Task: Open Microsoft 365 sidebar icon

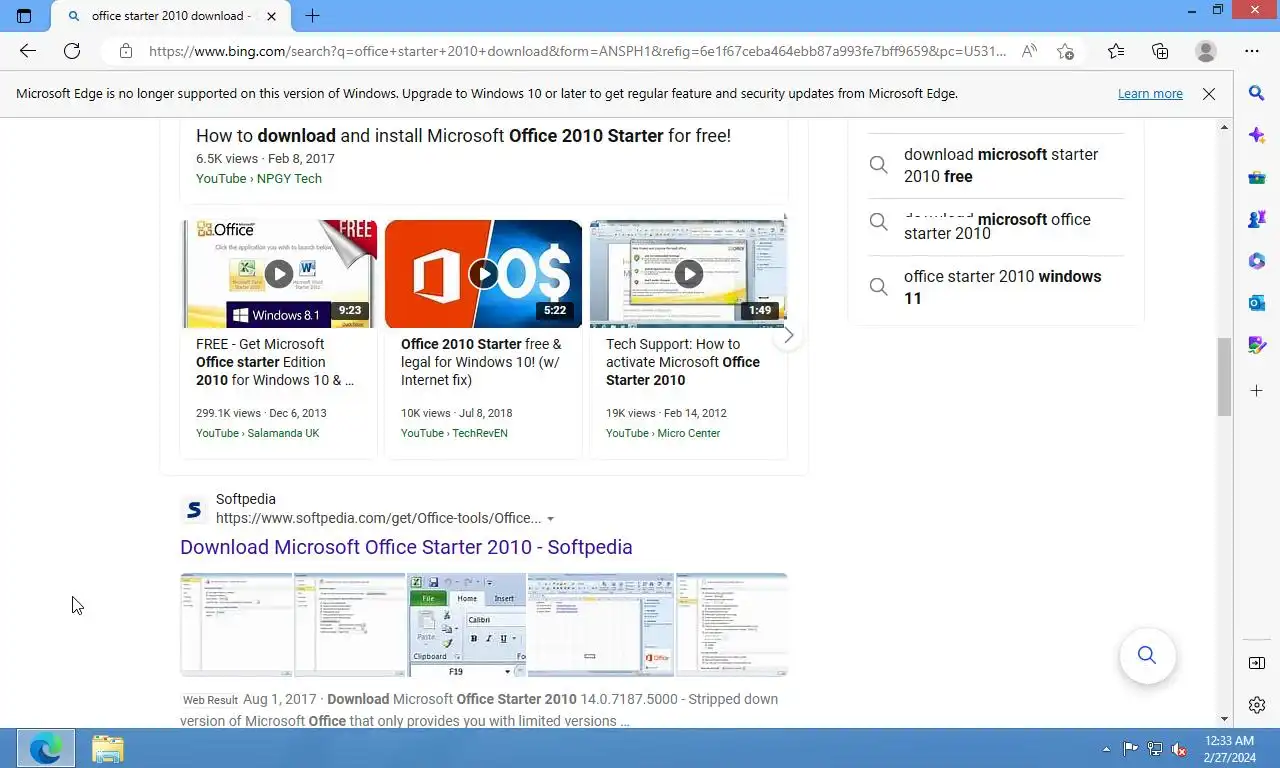Action: (x=1257, y=262)
